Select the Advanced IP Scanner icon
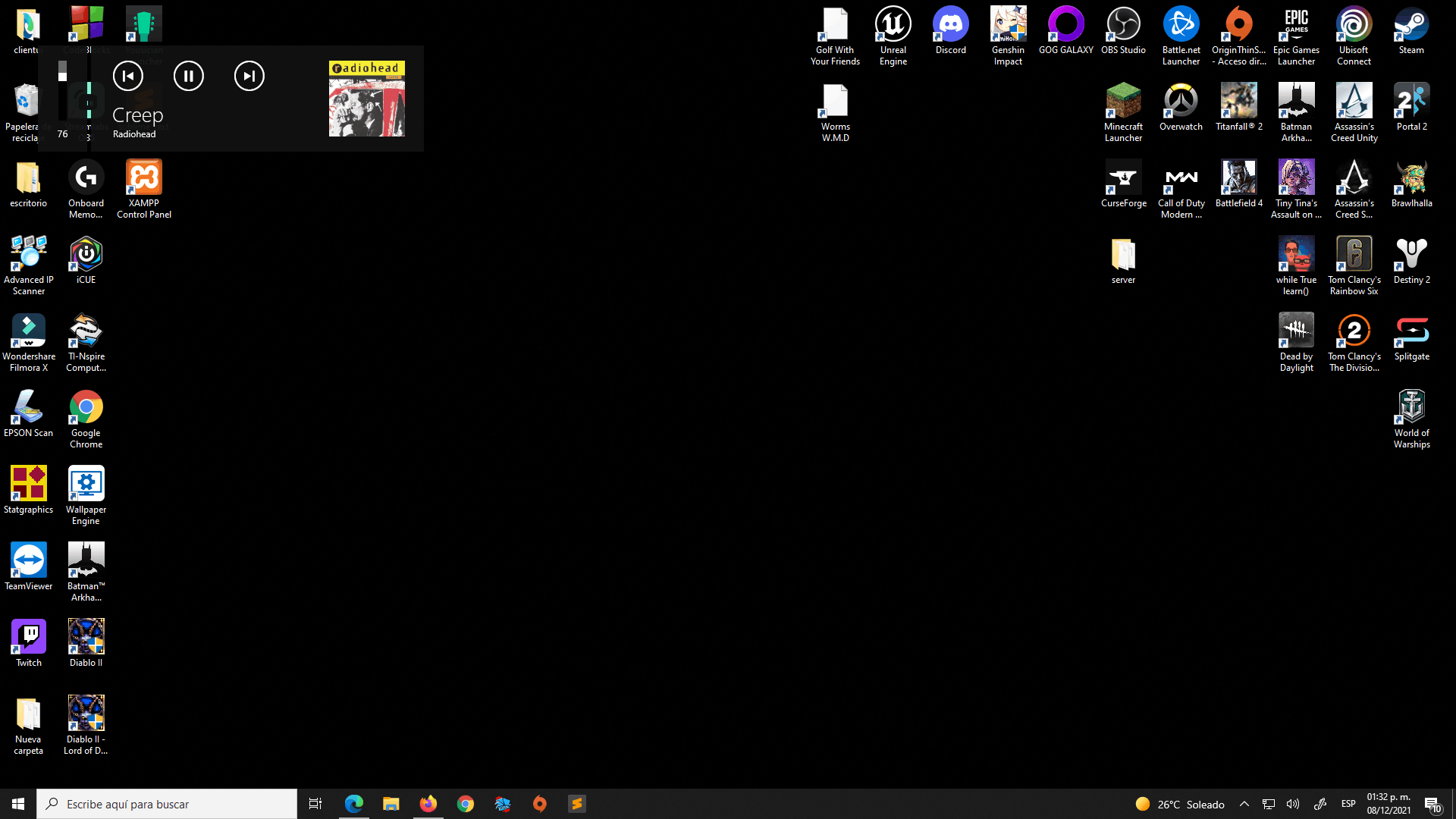 [29, 265]
